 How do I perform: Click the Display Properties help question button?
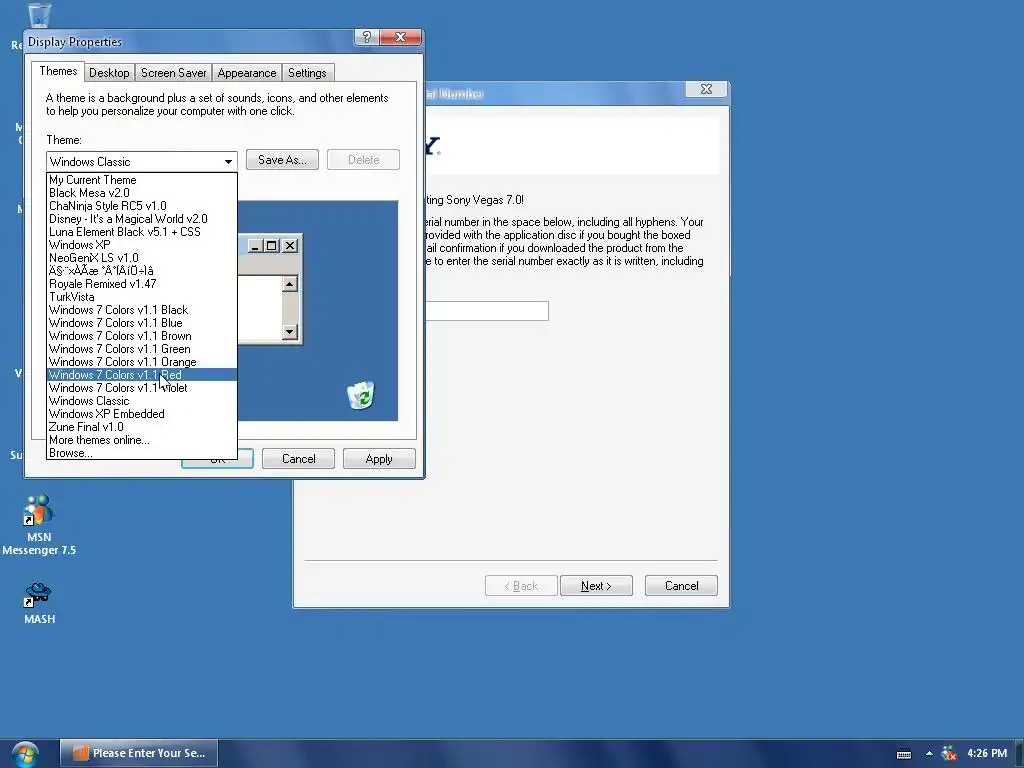click(366, 37)
